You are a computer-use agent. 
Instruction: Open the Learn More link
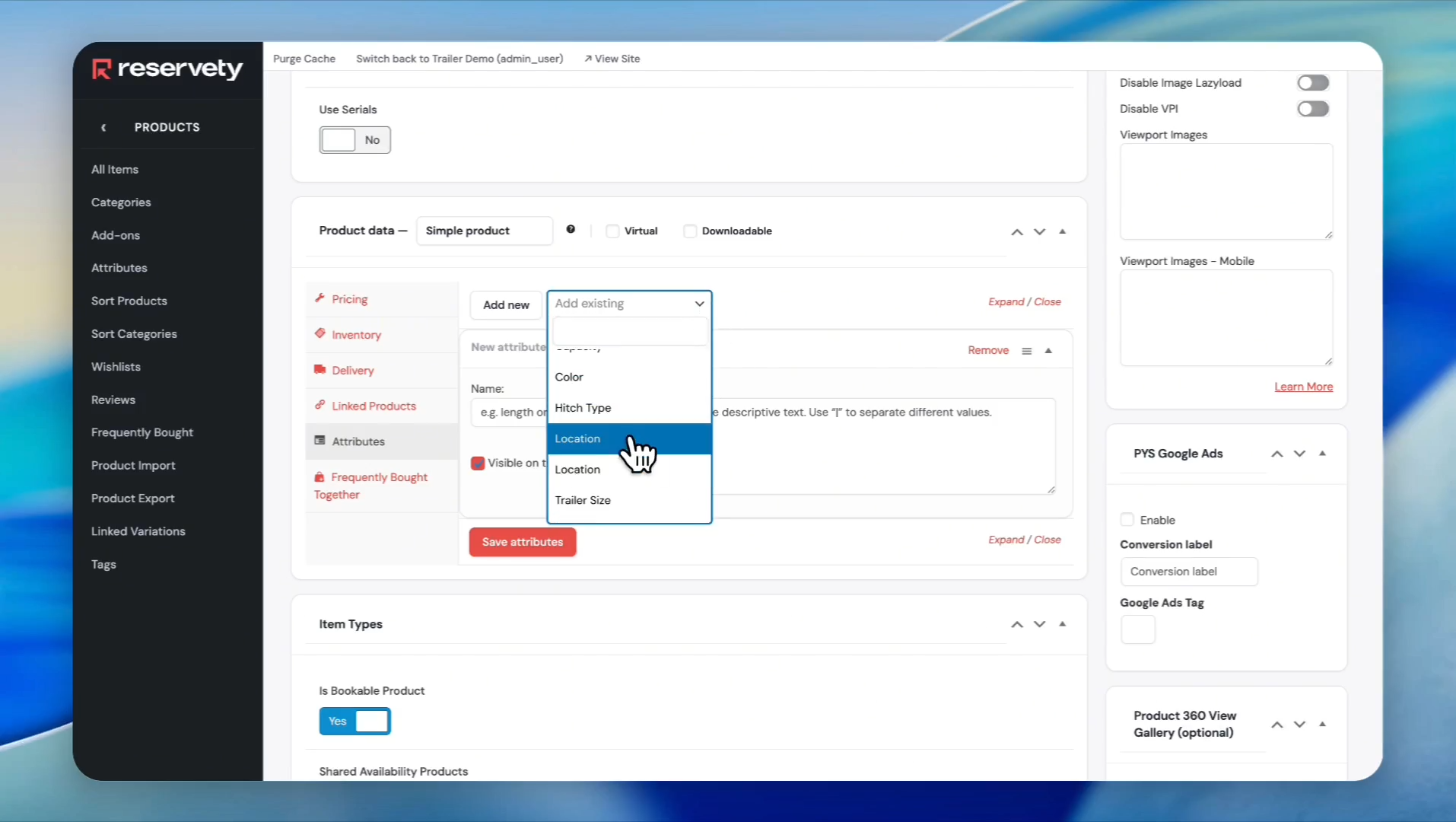1303,387
